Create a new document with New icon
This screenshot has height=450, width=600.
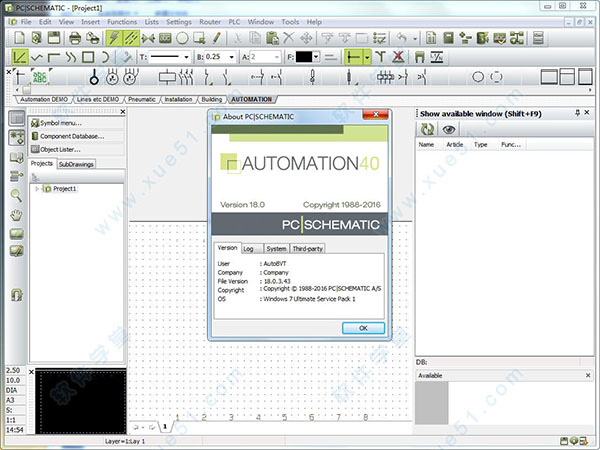pyautogui.click(x=19, y=38)
